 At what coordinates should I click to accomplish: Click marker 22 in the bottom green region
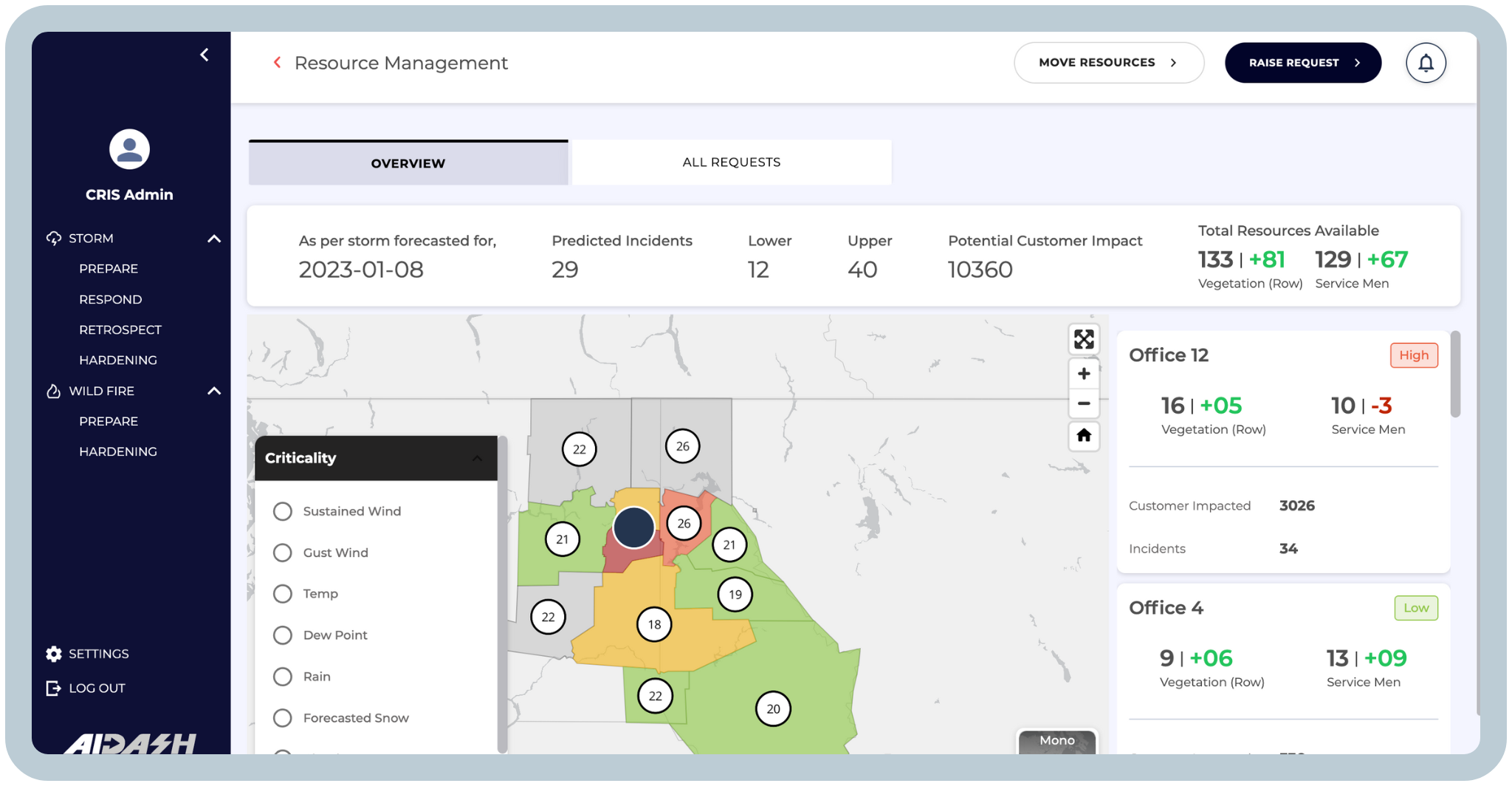(655, 695)
